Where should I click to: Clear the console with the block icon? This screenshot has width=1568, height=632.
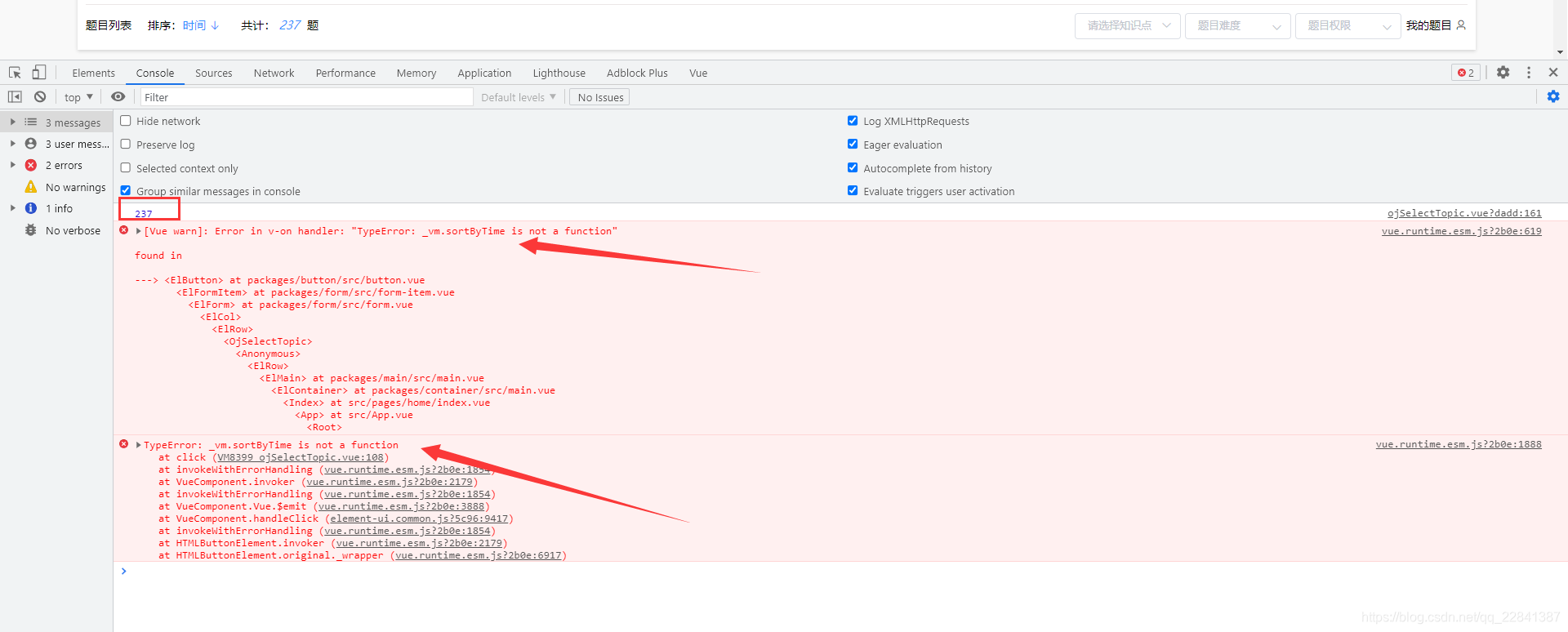[40, 97]
